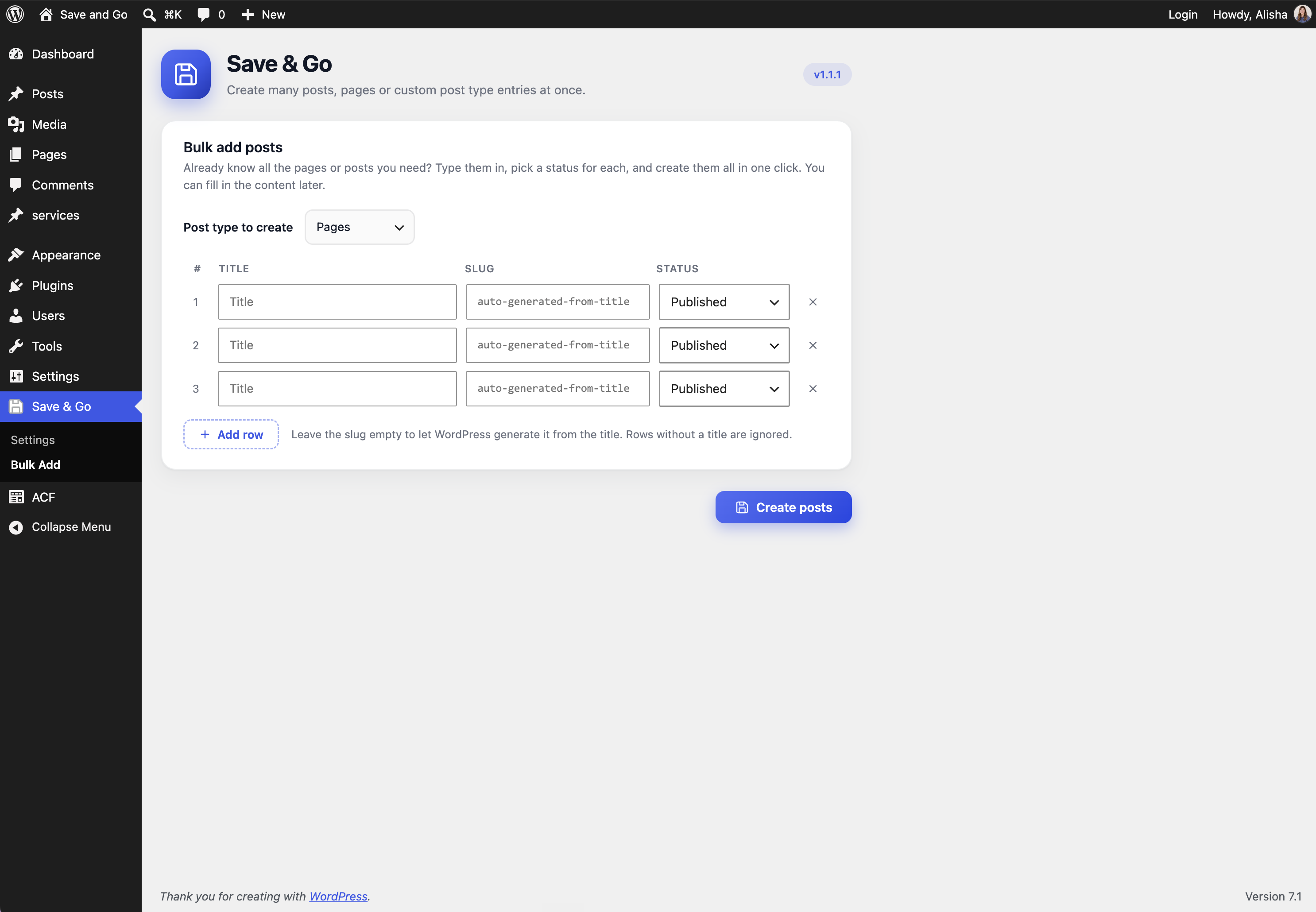
Task: Click the Collapse Menu label
Action: point(71,527)
